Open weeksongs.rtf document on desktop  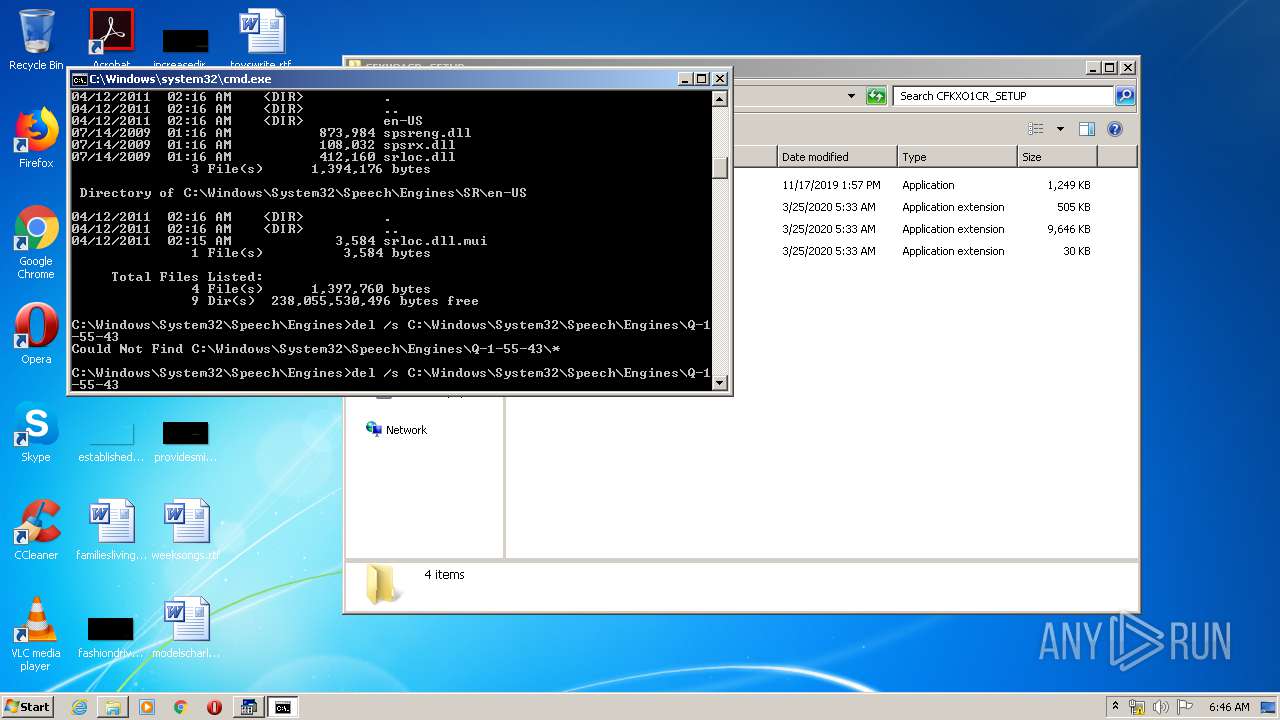186,530
